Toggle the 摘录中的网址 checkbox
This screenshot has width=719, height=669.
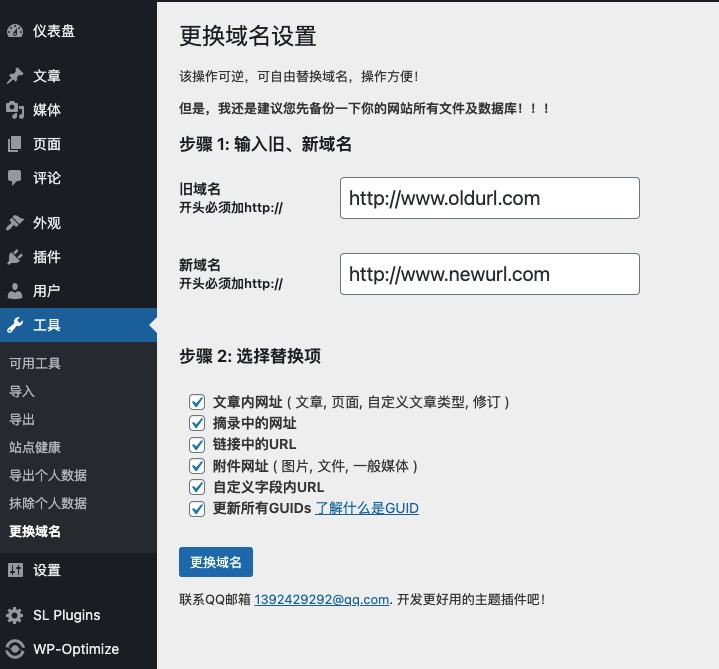click(x=197, y=423)
